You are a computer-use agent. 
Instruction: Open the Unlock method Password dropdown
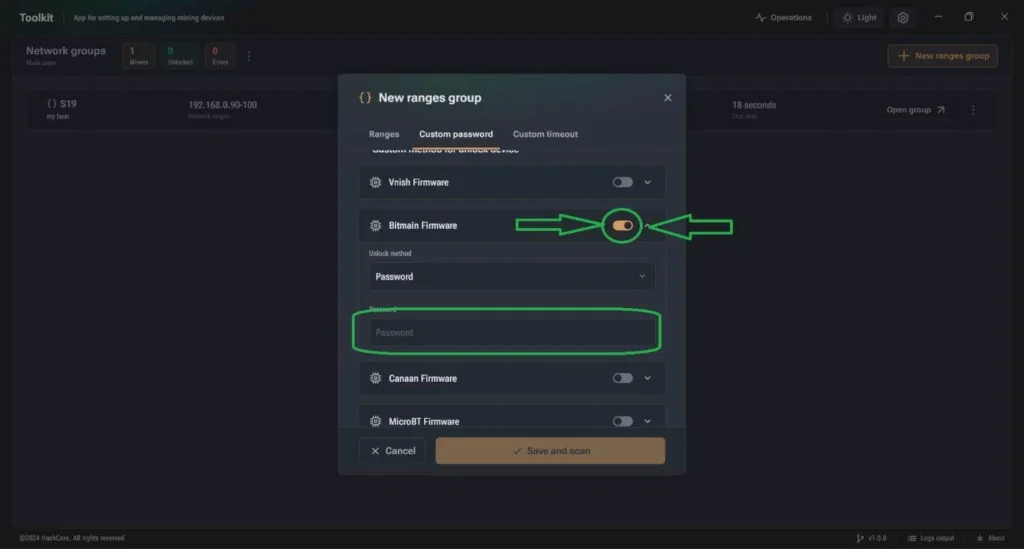point(511,277)
